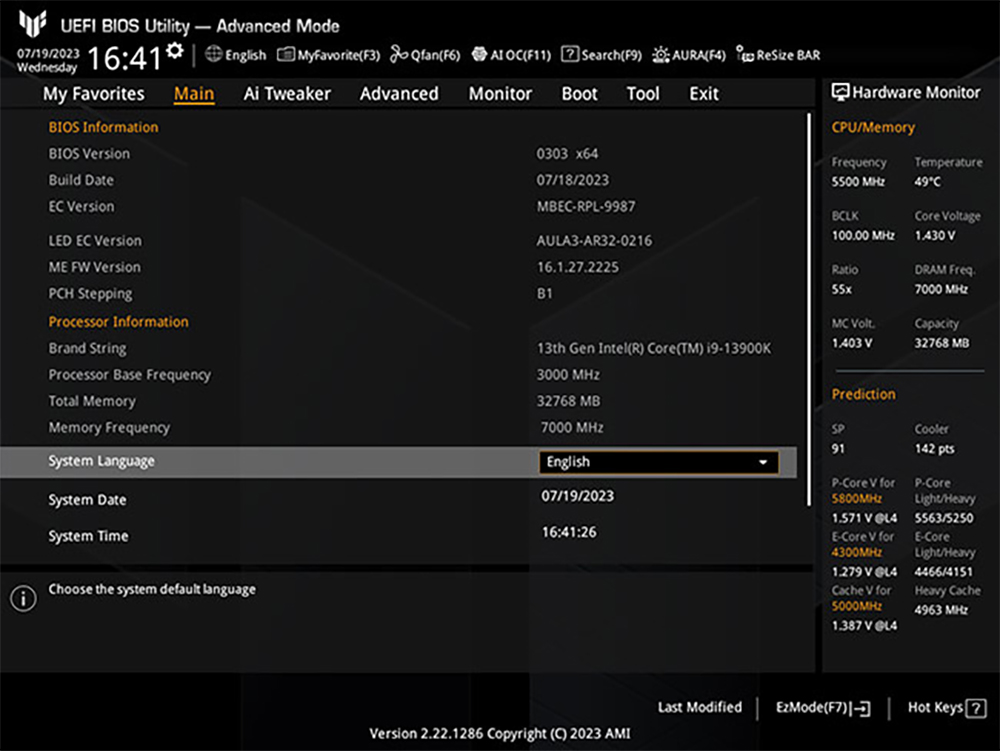The width and height of the screenshot is (1000, 751).
Task: Click the System Date value 07/19/2023
Action: [577, 496]
